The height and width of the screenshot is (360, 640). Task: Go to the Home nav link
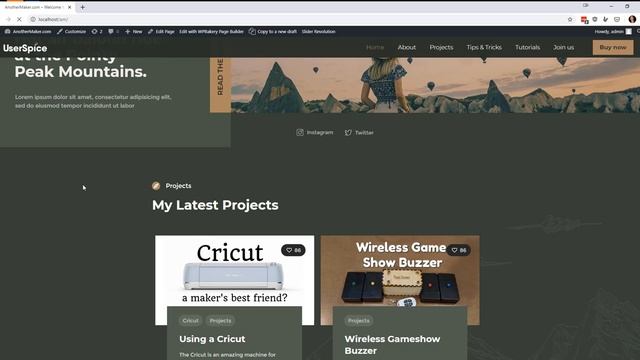[375, 47]
